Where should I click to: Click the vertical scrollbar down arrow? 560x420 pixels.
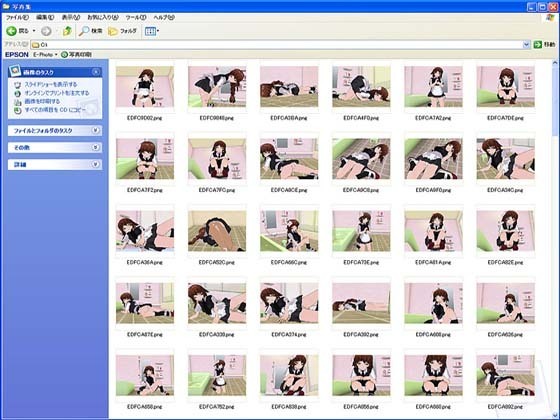point(555,416)
